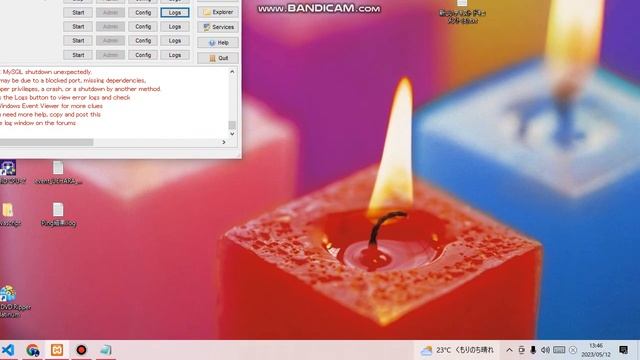The image size is (640, 360).
Task: Click Start in the row beside Explorer
Action: pos(78,13)
